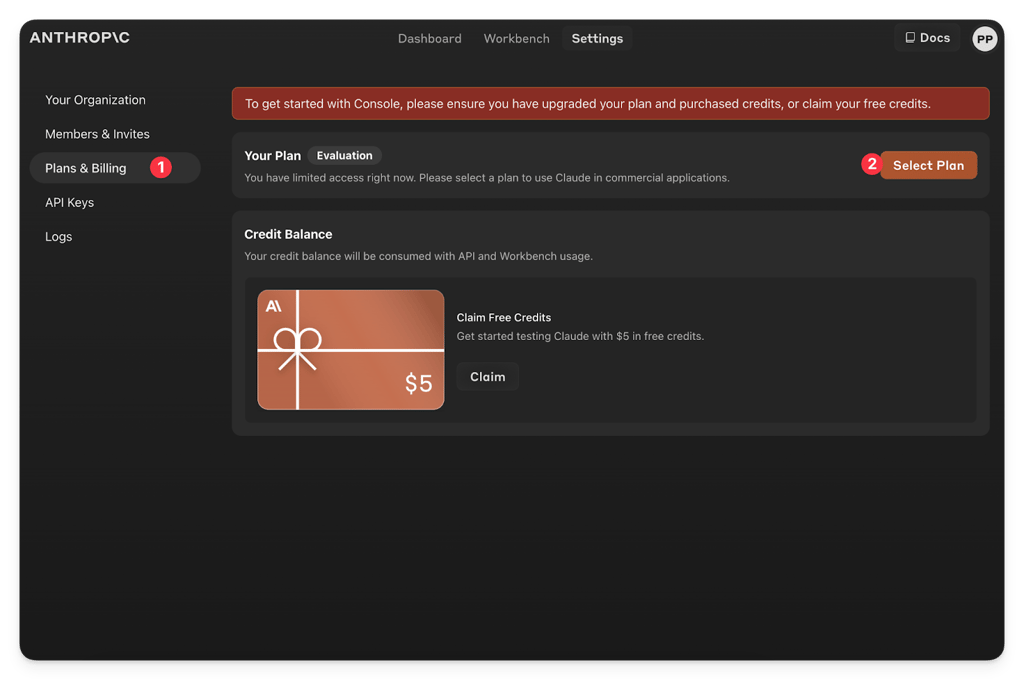Image resolution: width=1024 pixels, height=680 pixels.
Task: Click the $5 amount on the gift card
Action: pyautogui.click(x=418, y=383)
